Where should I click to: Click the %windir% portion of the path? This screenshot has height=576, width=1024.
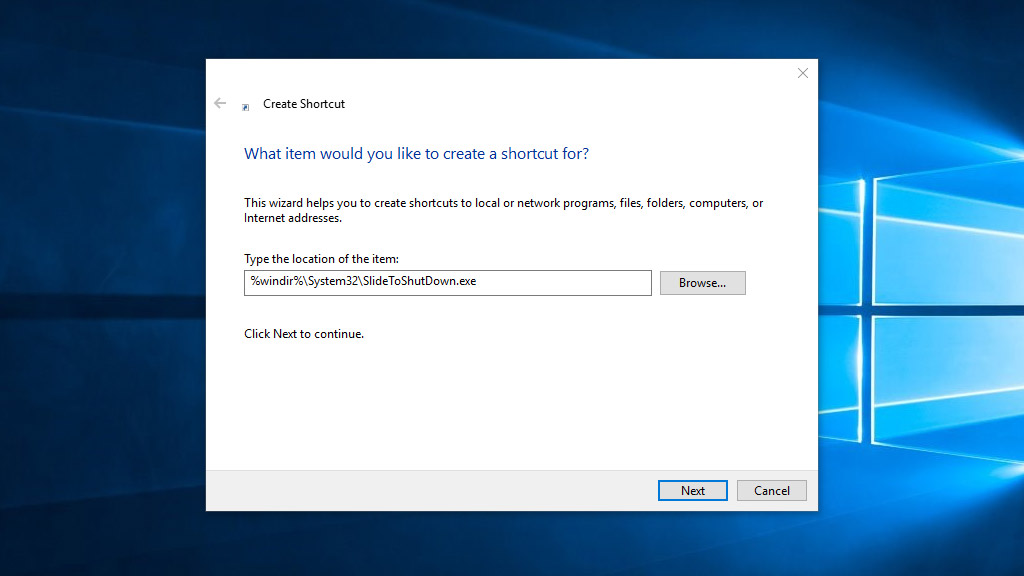(270, 281)
